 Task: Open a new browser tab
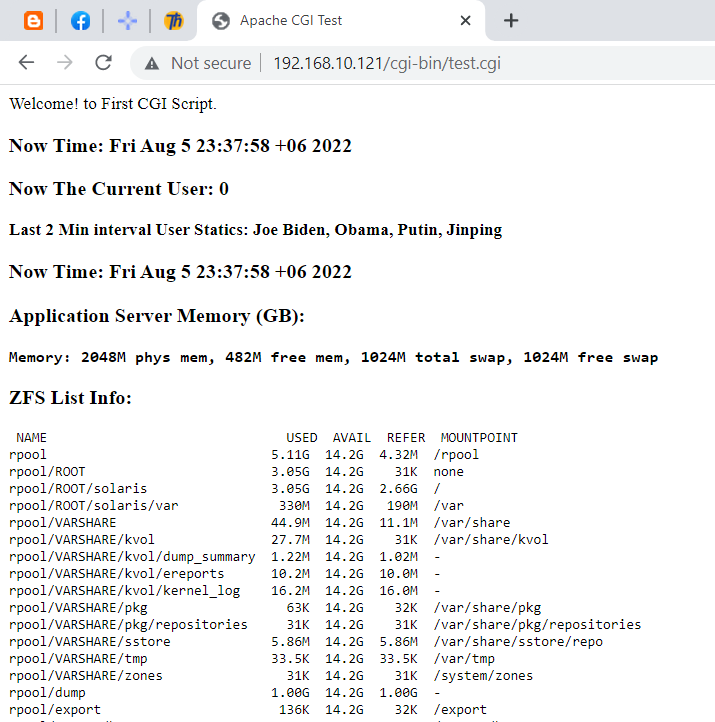[x=511, y=21]
